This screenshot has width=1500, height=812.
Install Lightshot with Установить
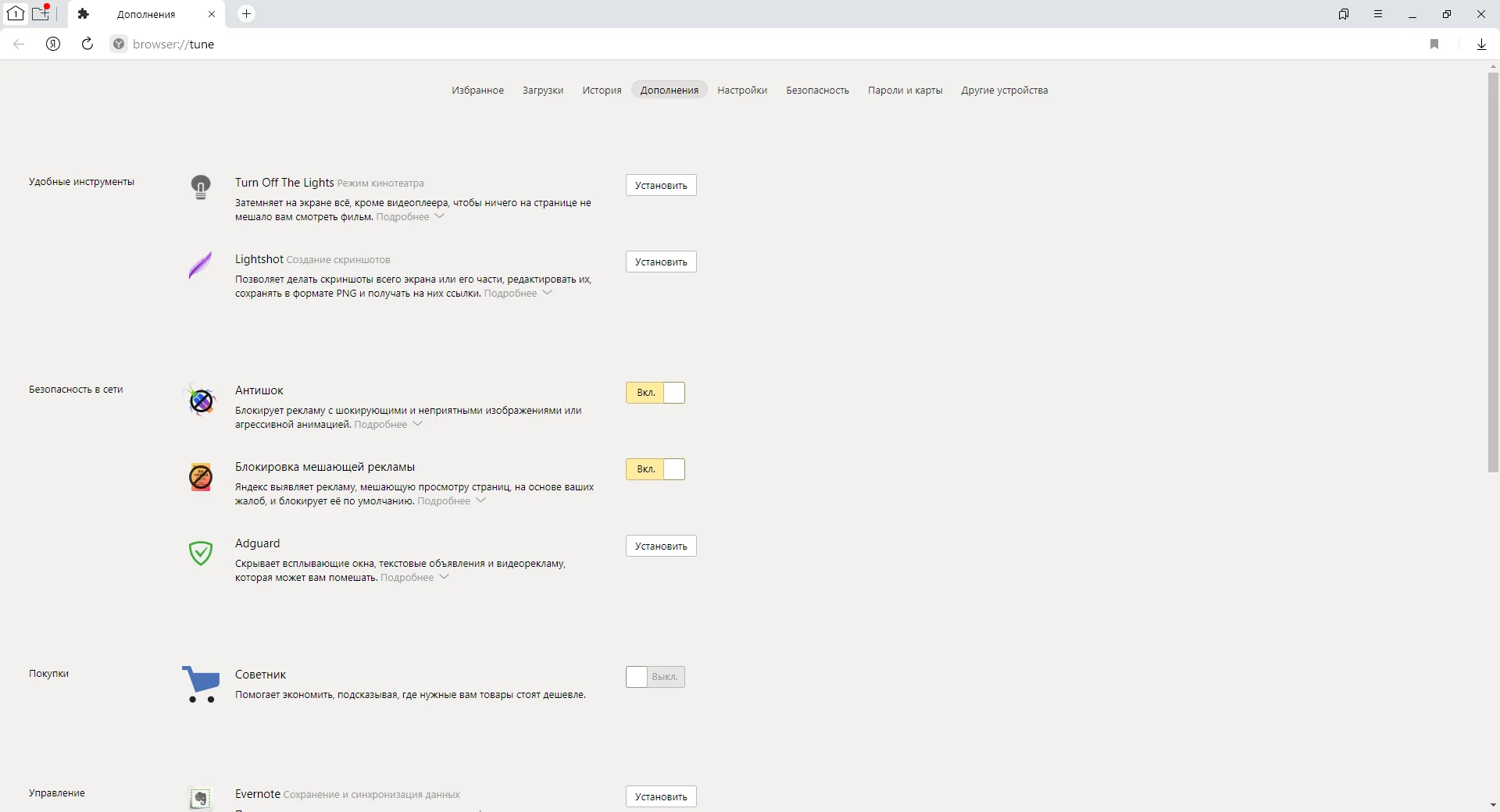click(661, 262)
